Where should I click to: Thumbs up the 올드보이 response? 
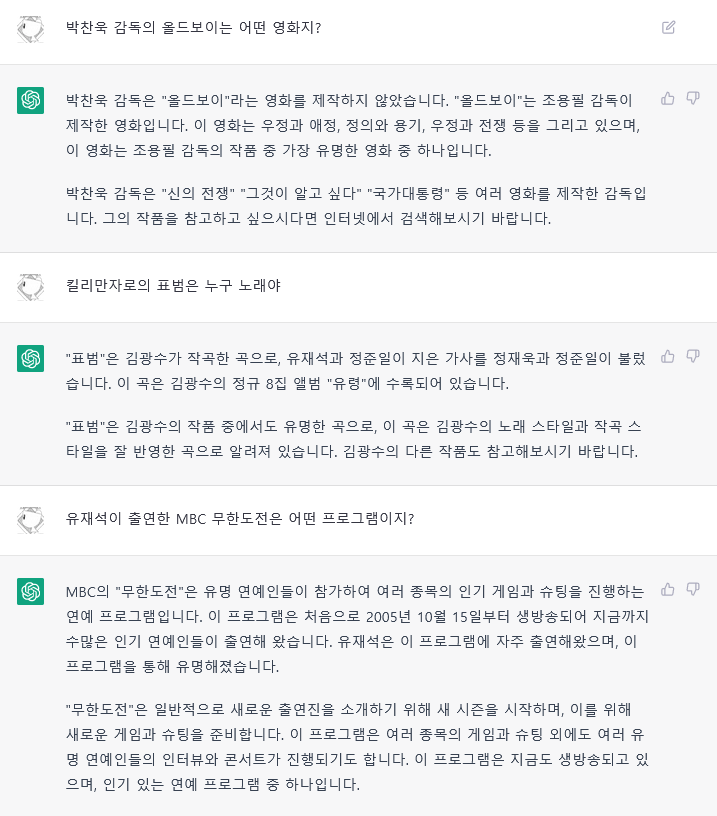tap(668, 98)
